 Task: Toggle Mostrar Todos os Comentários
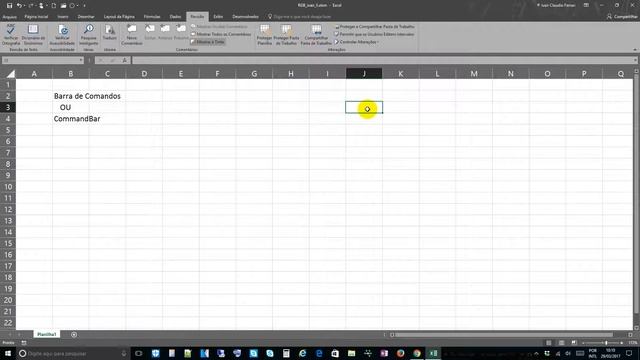point(221,34)
